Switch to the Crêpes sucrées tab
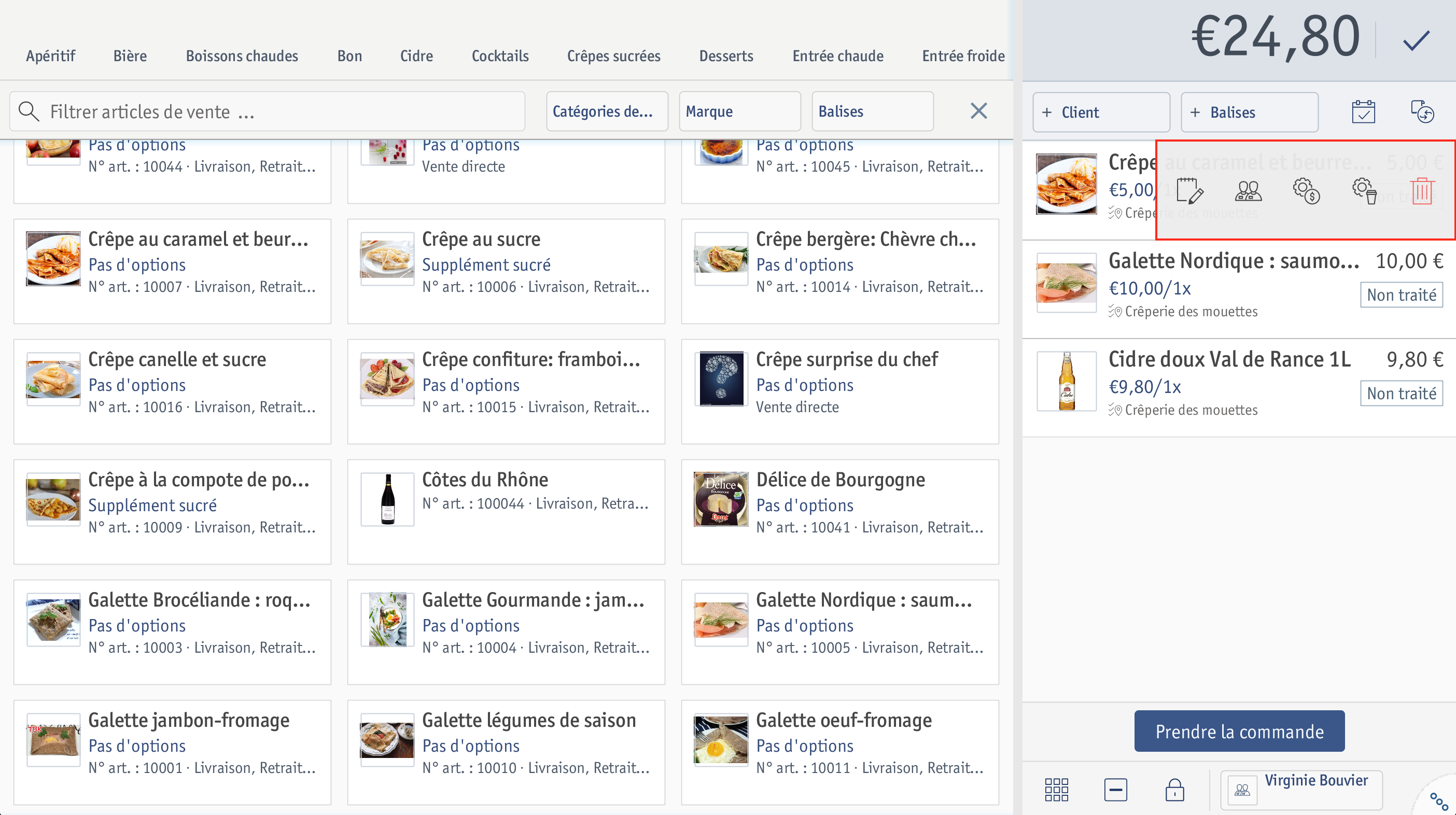1456x815 pixels. 614,56
